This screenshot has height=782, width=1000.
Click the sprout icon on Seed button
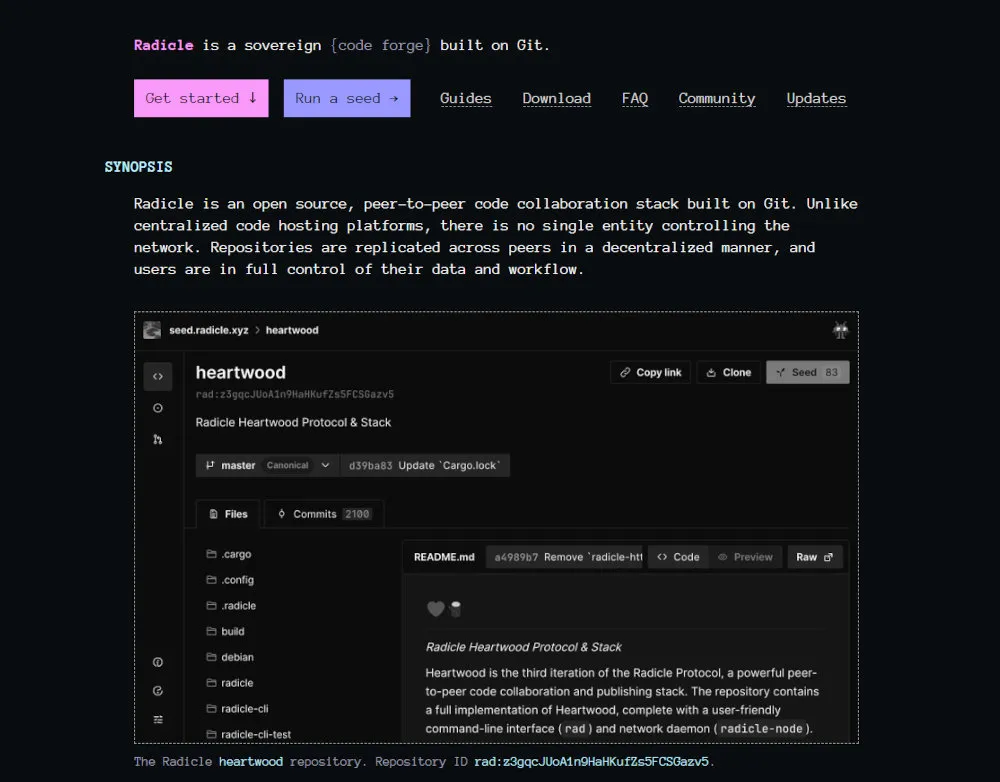781,373
